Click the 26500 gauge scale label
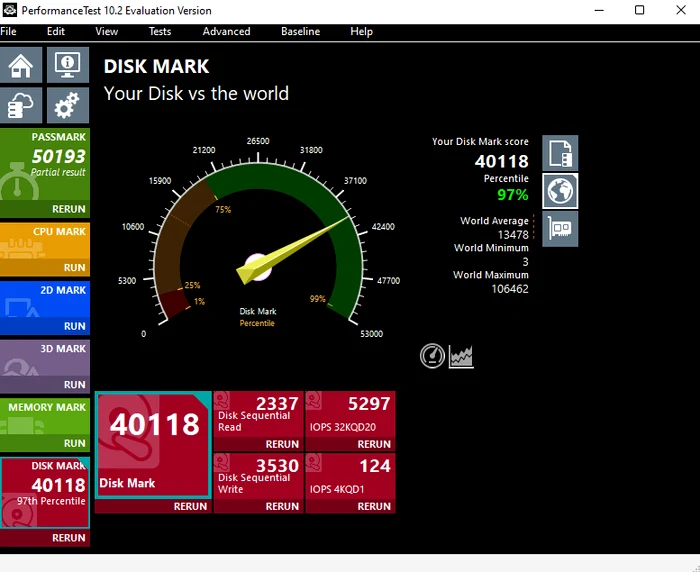The image size is (700, 572). [x=258, y=141]
